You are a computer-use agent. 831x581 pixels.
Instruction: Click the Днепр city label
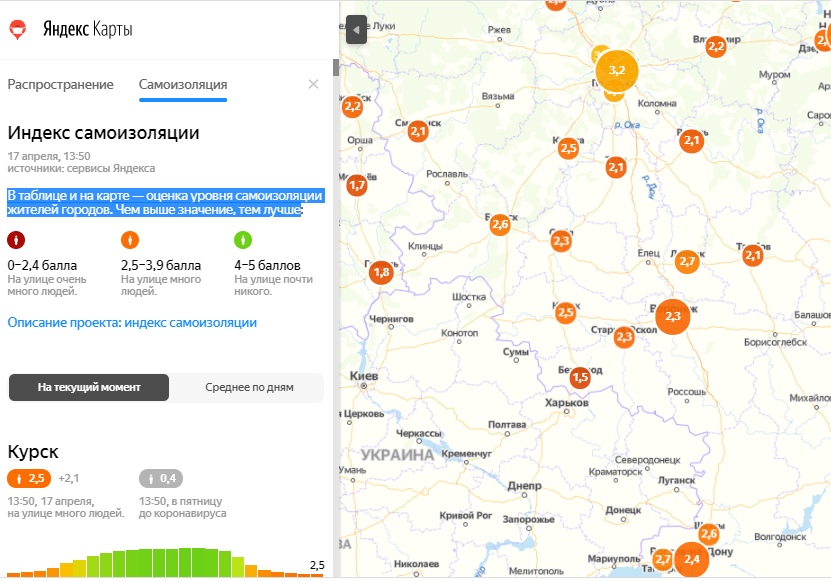point(525,486)
